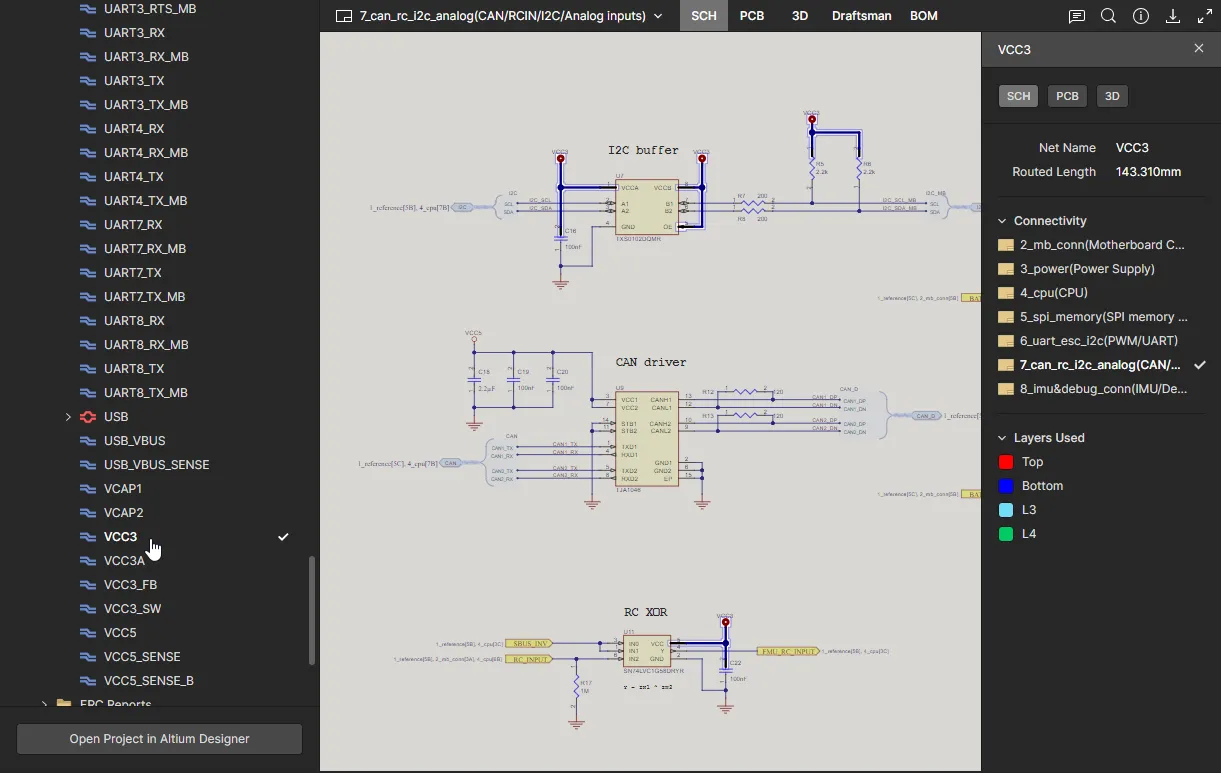Click the USB net class icon

pos(88,417)
